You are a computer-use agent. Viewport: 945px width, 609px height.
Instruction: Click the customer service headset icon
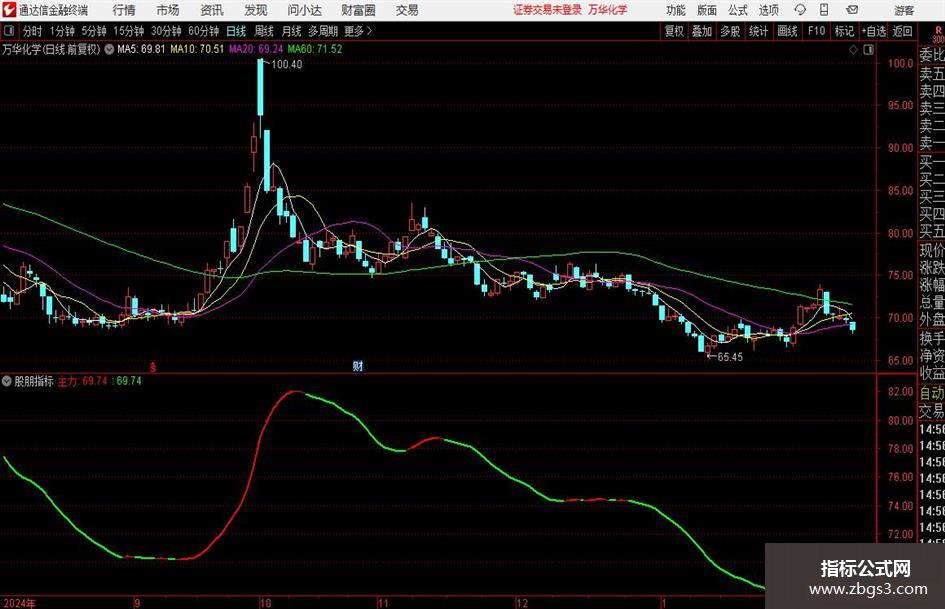pyautogui.click(x=800, y=10)
